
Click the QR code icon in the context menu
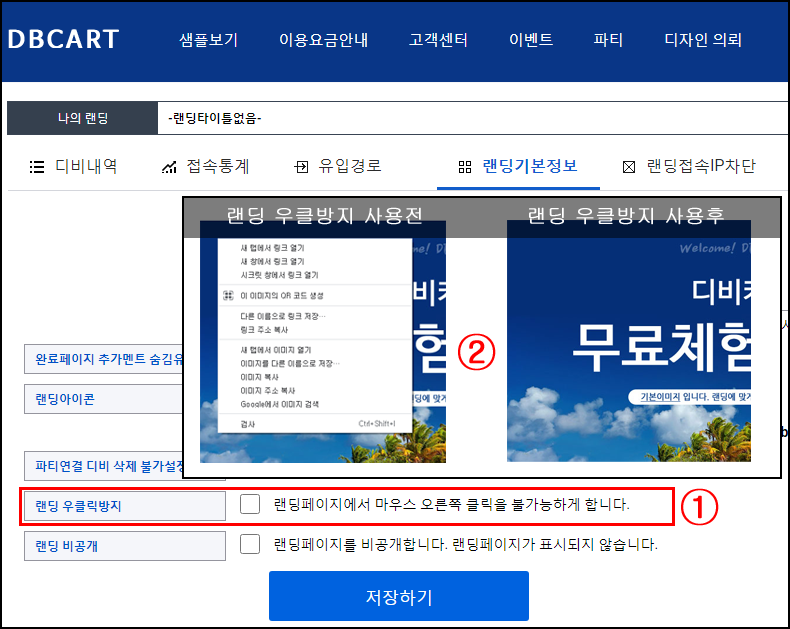[x=229, y=296]
